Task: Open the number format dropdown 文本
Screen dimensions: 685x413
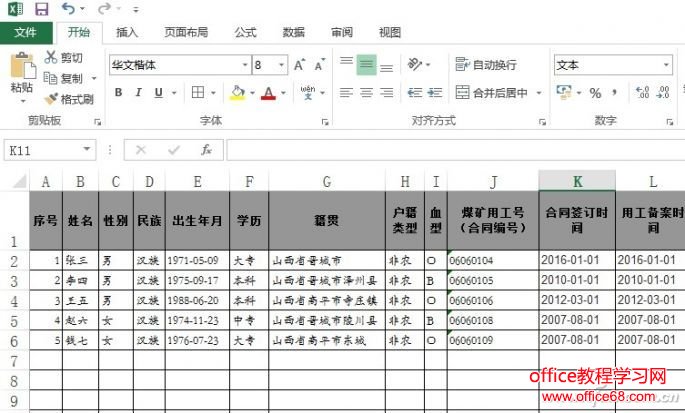Action: (666, 65)
